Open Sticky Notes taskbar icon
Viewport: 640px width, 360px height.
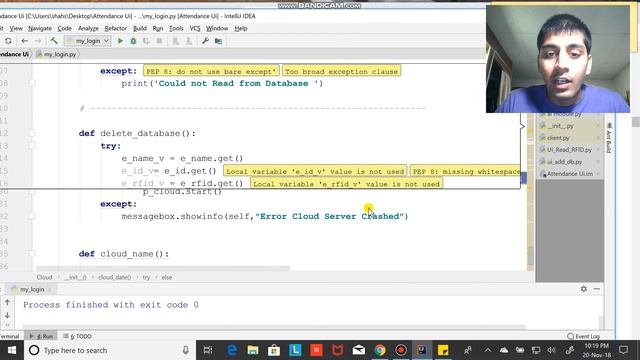coord(443,350)
